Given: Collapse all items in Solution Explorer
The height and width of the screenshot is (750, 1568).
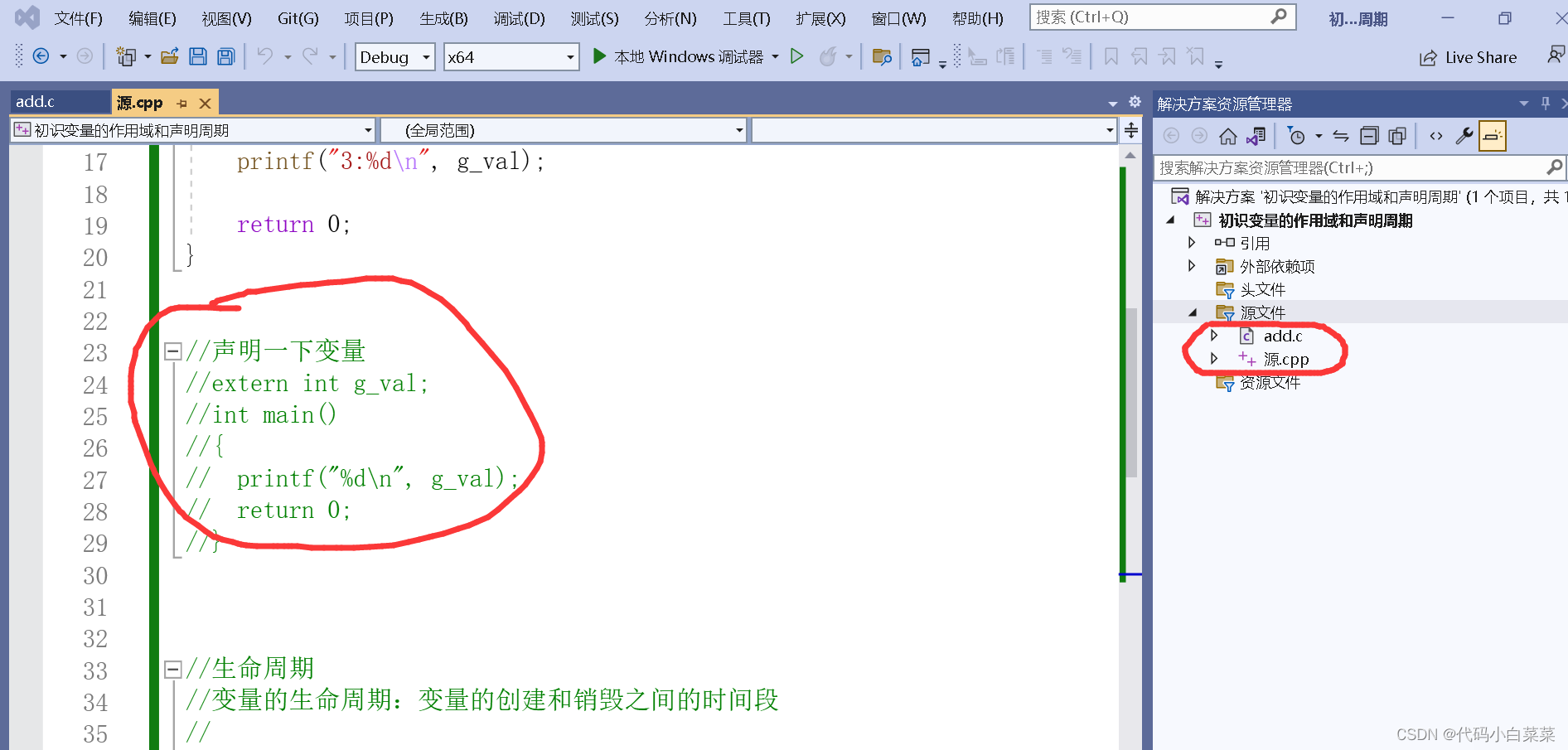Looking at the screenshot, I should (1368, 135).
